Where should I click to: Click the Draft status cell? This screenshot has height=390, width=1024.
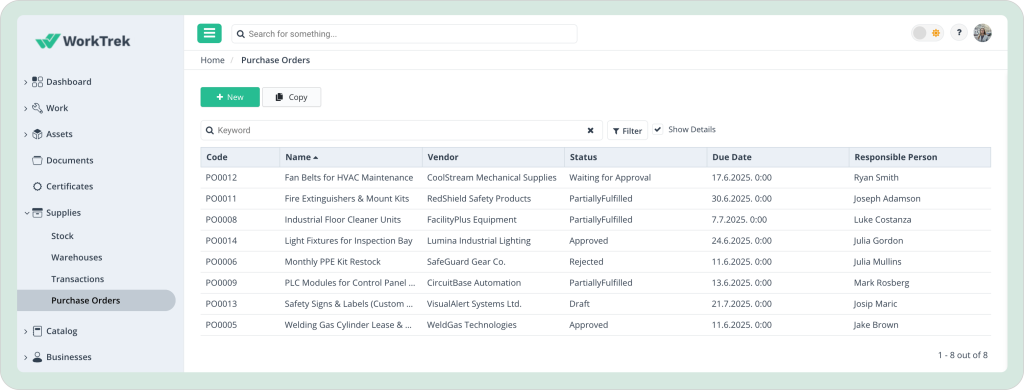579,304
